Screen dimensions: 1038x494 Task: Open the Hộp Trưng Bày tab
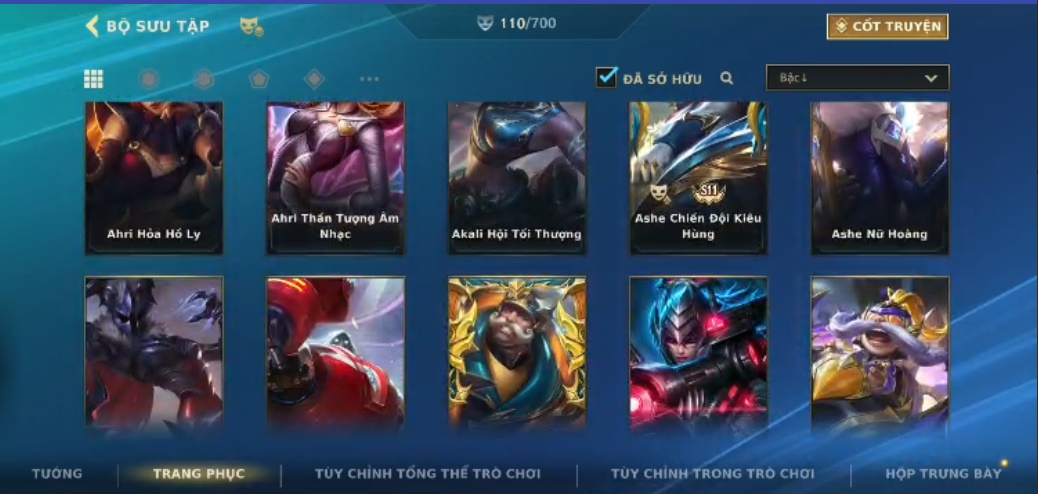click(x=943, y=473)
